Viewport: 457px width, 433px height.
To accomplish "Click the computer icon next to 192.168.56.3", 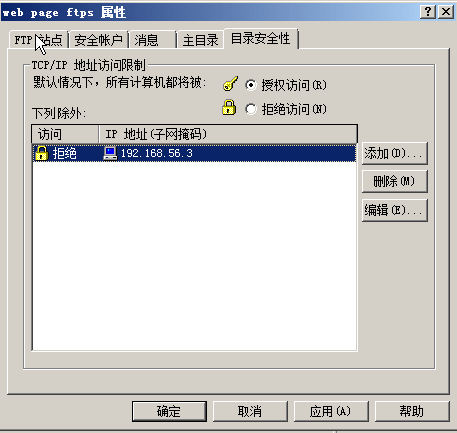I will [110, 153].
